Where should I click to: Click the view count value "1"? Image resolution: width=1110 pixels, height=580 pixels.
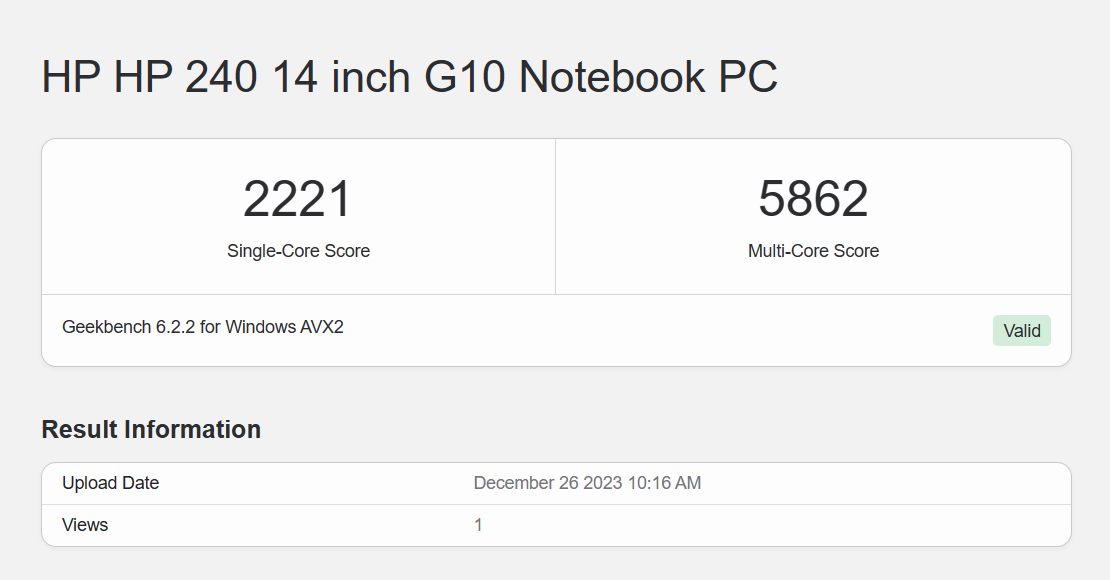(478, 525)
